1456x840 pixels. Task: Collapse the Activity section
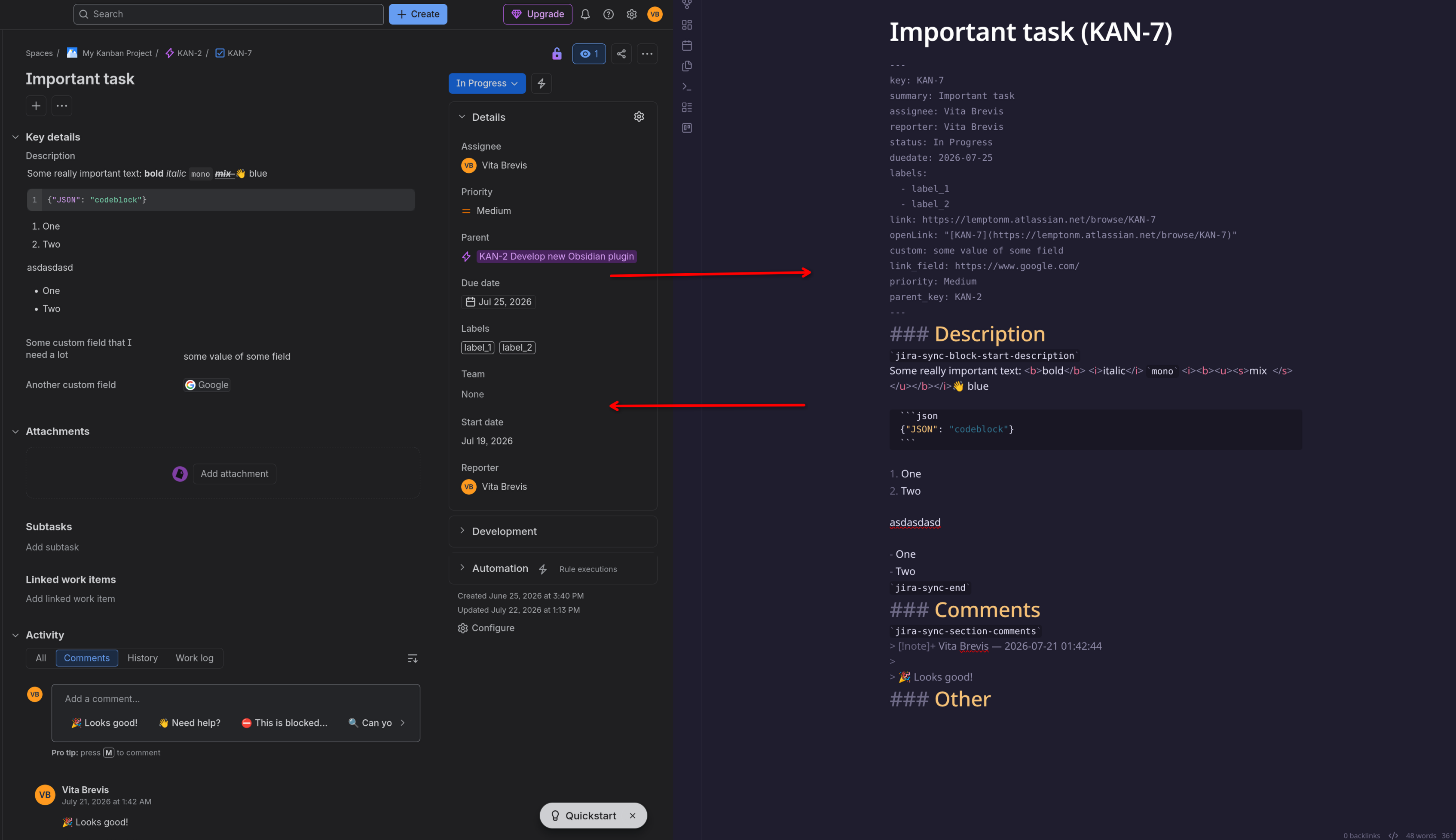(15, 635)
